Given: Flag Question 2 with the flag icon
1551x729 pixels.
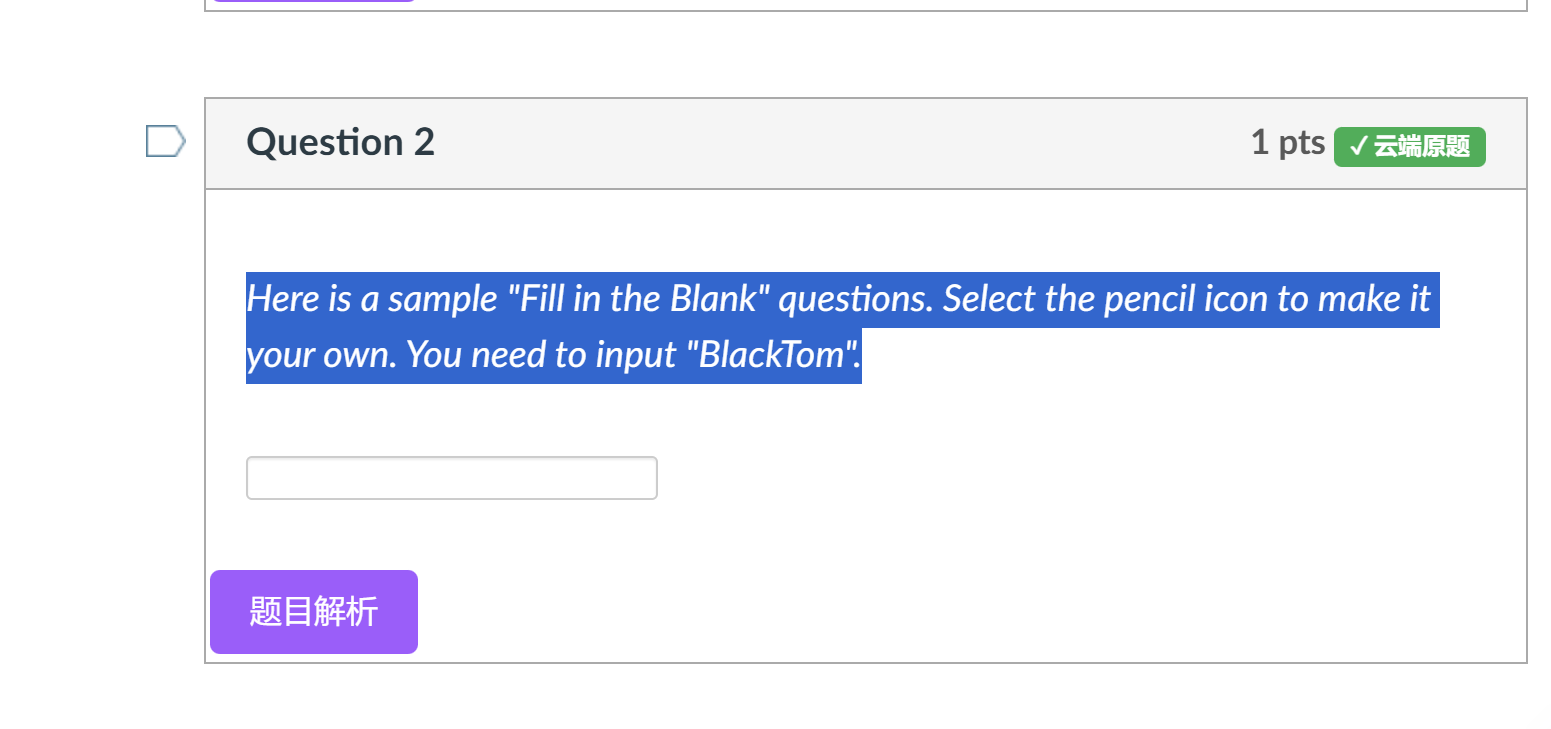Looking at the screenshot, I should click(165, 141).
